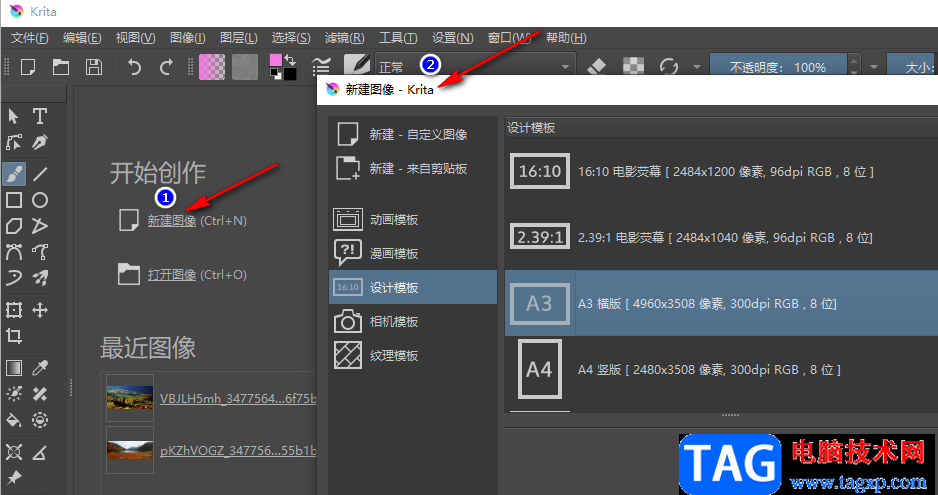This screenshot has width=938, height=495.
Task: Click the Open file toolbar icon
Action: [x=60, y=67]
